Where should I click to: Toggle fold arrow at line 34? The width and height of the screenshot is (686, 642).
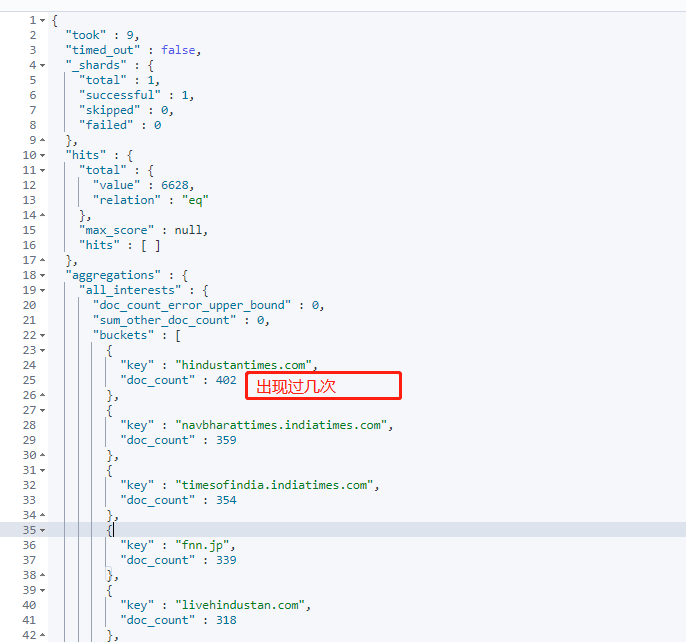click(42, 515)
